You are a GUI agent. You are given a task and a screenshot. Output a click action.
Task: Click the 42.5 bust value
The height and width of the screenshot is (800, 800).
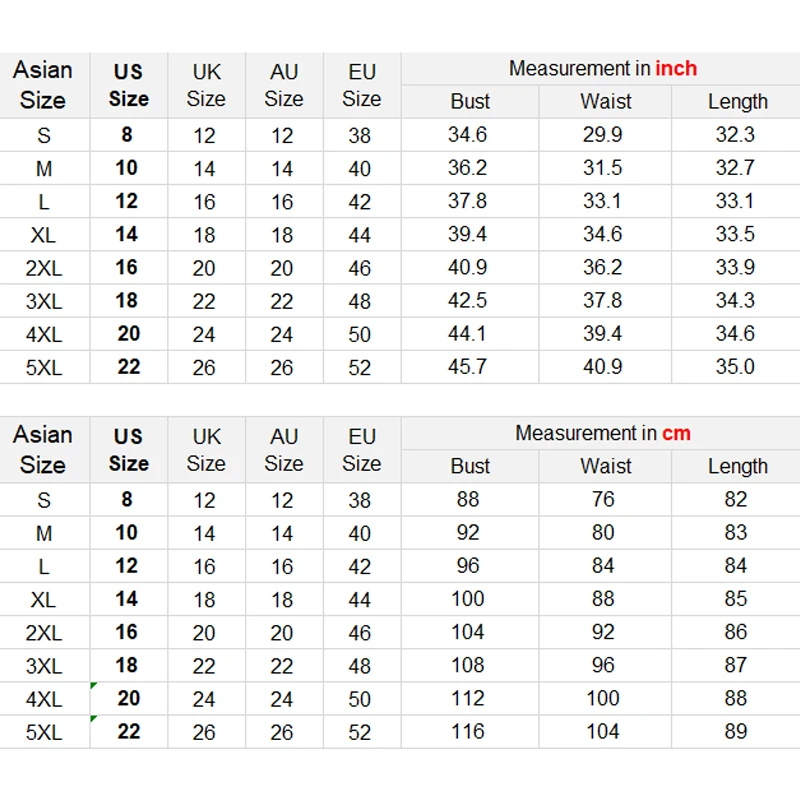468,301
